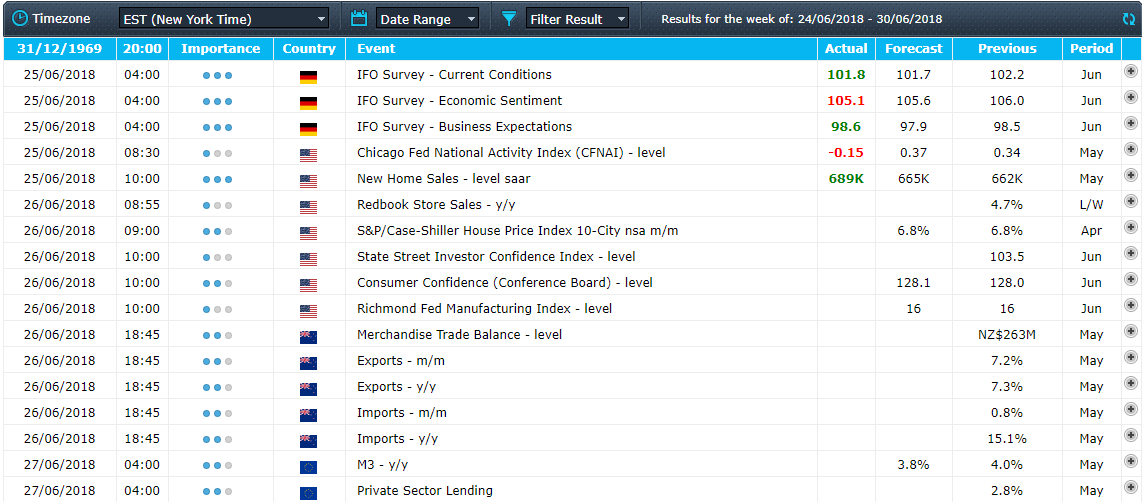This screenshot has width=1142, height=502.
Task: Expand details for State Street Investor Confidence
Action: 1130,254
